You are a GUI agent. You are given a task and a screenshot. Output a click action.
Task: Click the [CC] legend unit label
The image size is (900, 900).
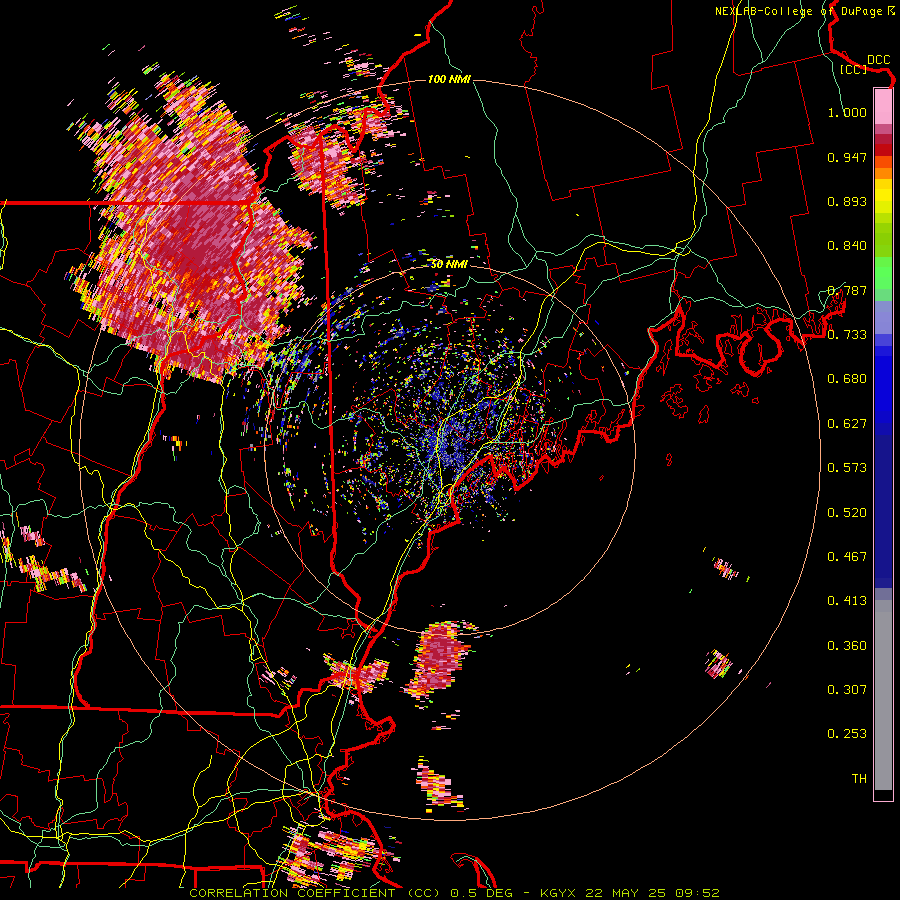(x=853, y=69)
